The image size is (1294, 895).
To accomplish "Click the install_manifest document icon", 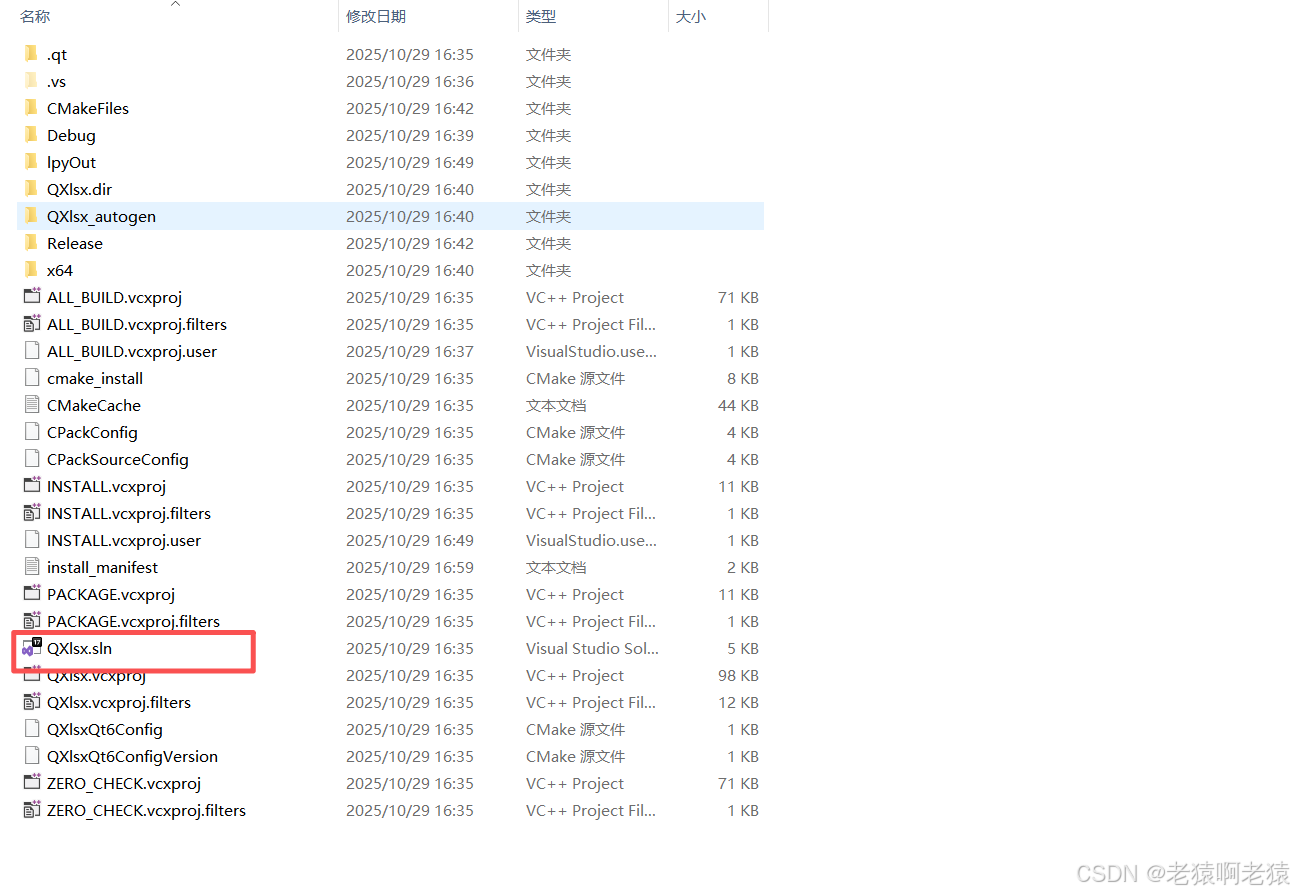I will (x=31, y=567).
